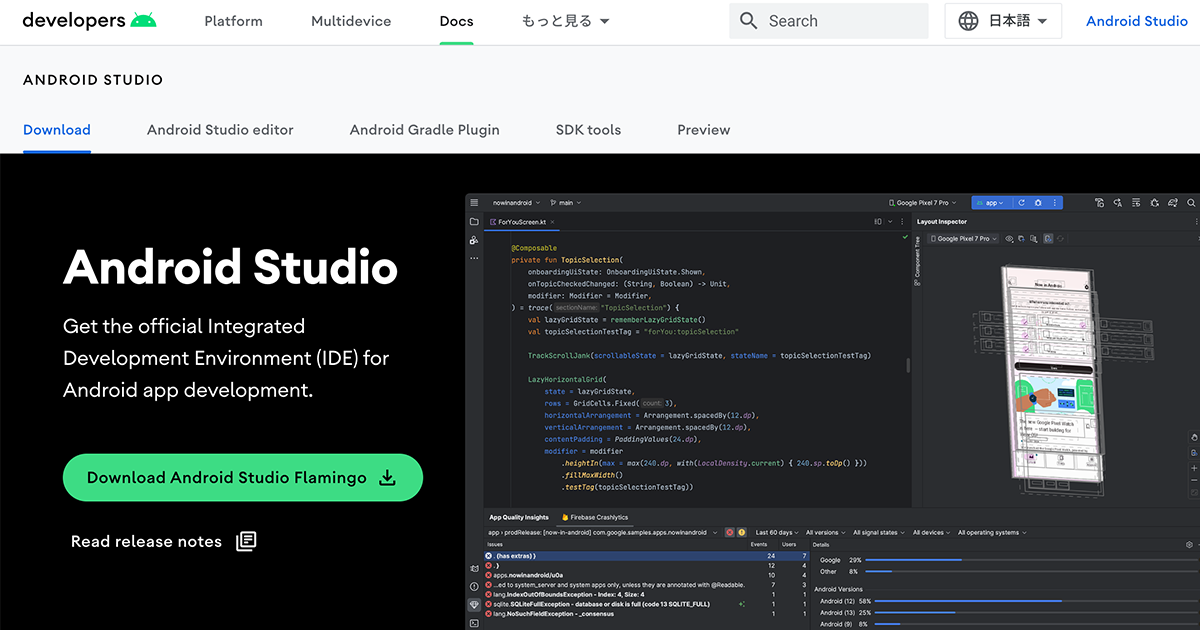Switch to the Firebase Crashlytics tab
Image resolution: width=1200 pixels, height=630 pixels.
pyautogui.click(x=598, y=517)
